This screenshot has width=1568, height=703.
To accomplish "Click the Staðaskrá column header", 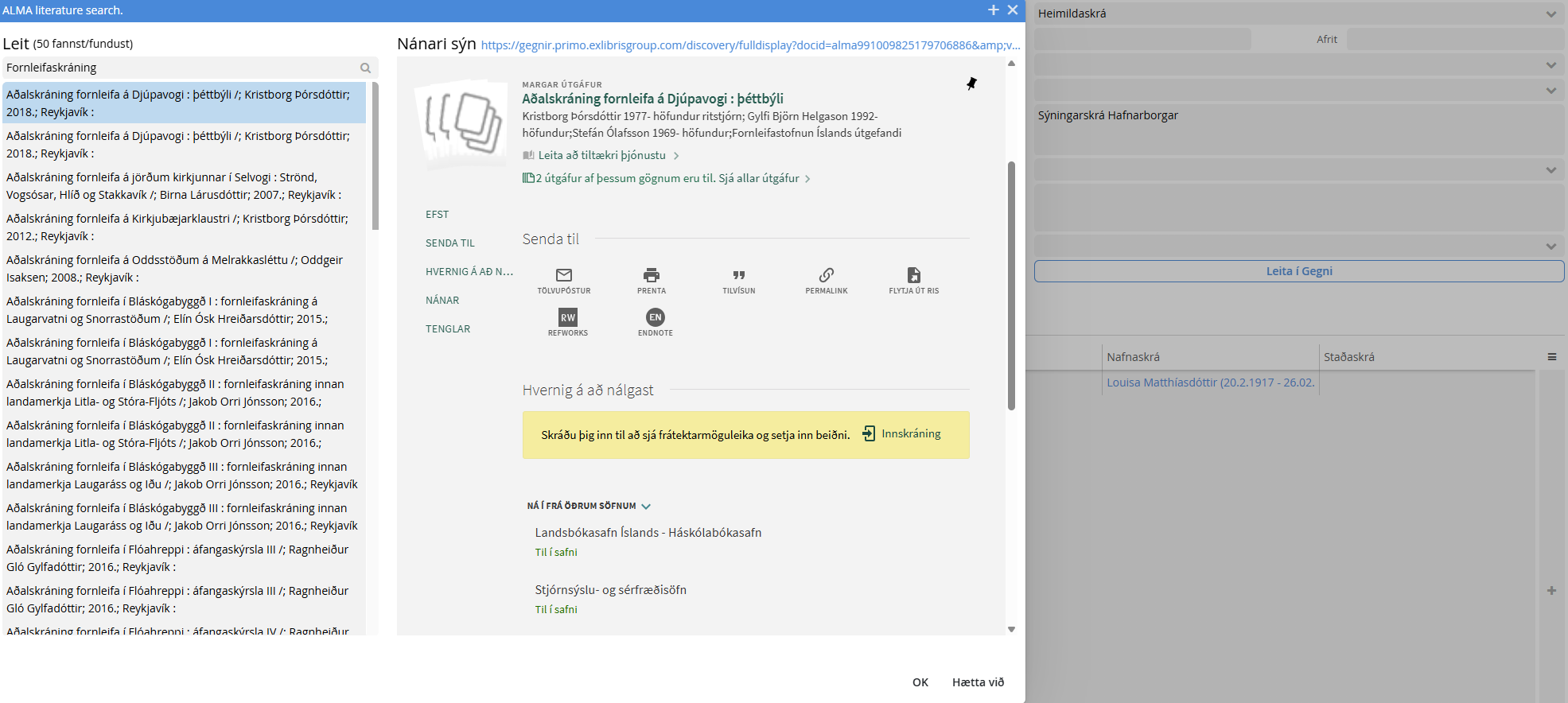I will pos(1427,357).
